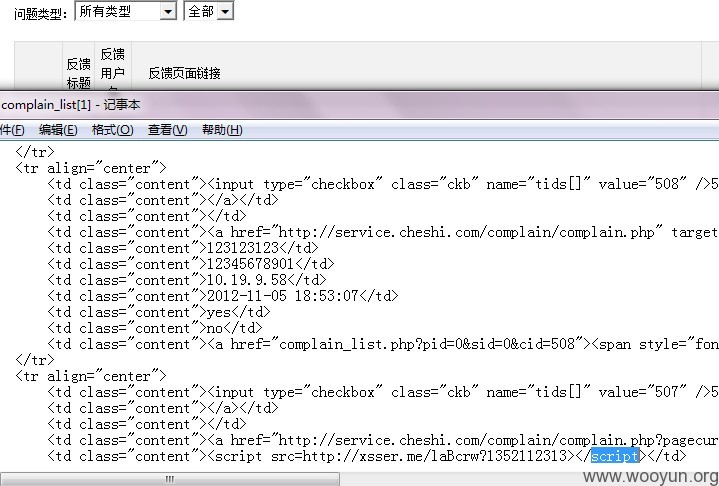Viewport: 719px width, 486px height.
Task: Click the 问题类型 label
Action: [x=40, y=13]
